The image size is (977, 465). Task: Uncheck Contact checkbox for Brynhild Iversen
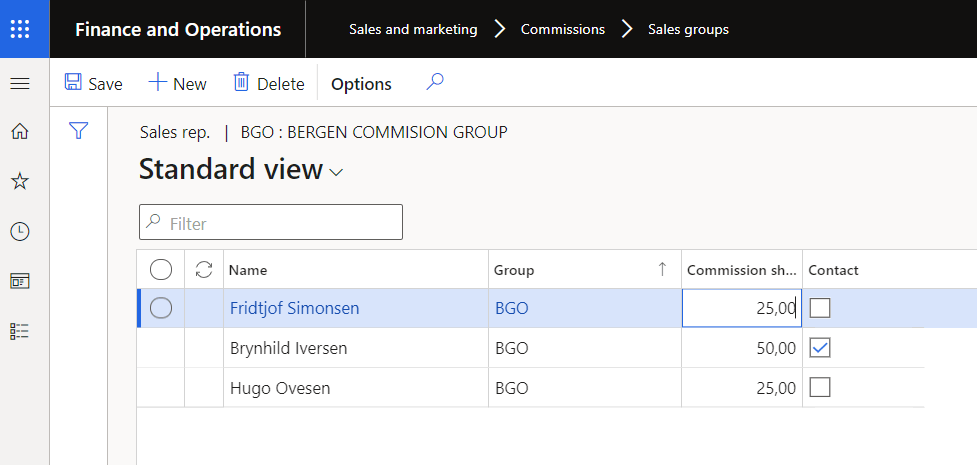pos(820,348)
